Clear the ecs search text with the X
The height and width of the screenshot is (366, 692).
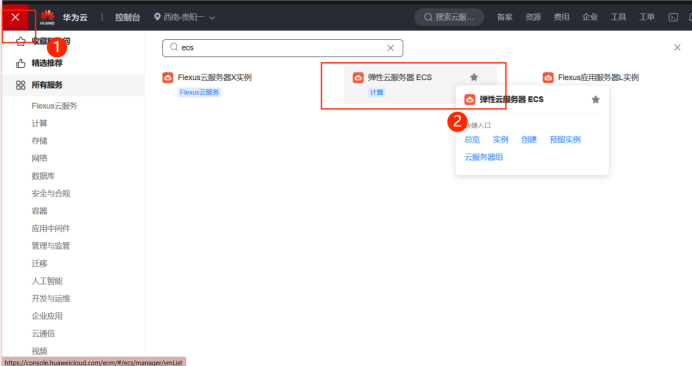point(391,48)
